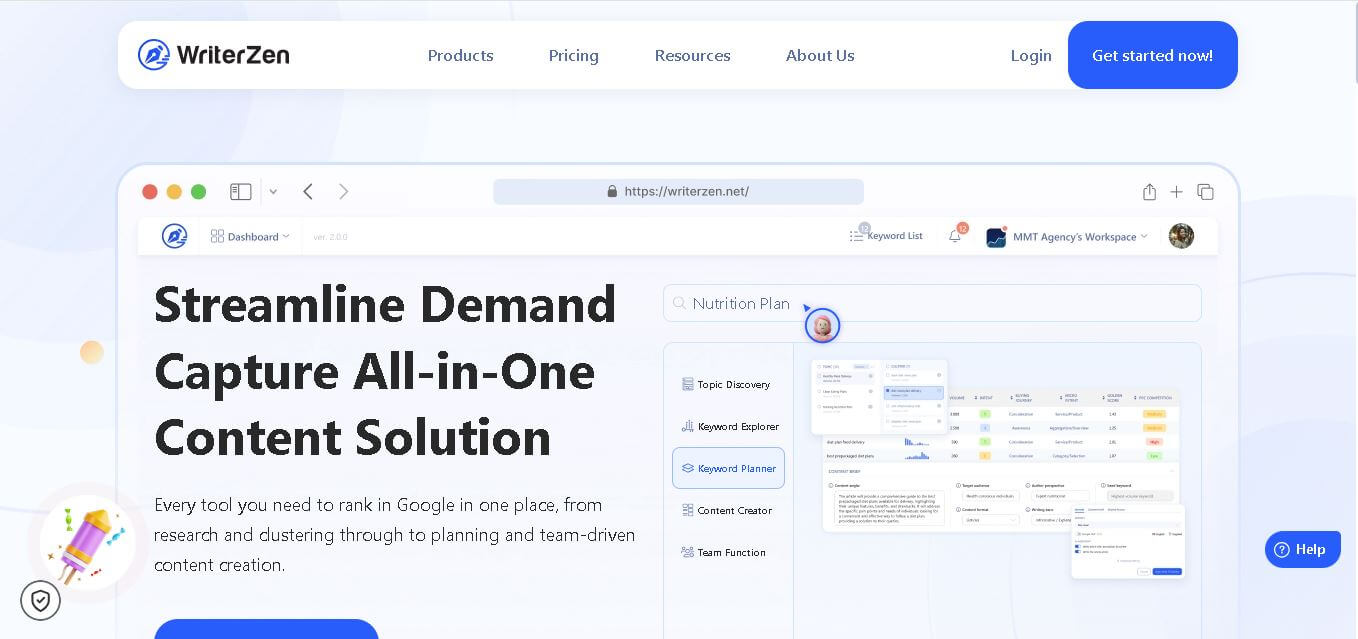Click the search magnifier icon
The height and width of the screenshot is (639, 1358).
click(680, 303)
